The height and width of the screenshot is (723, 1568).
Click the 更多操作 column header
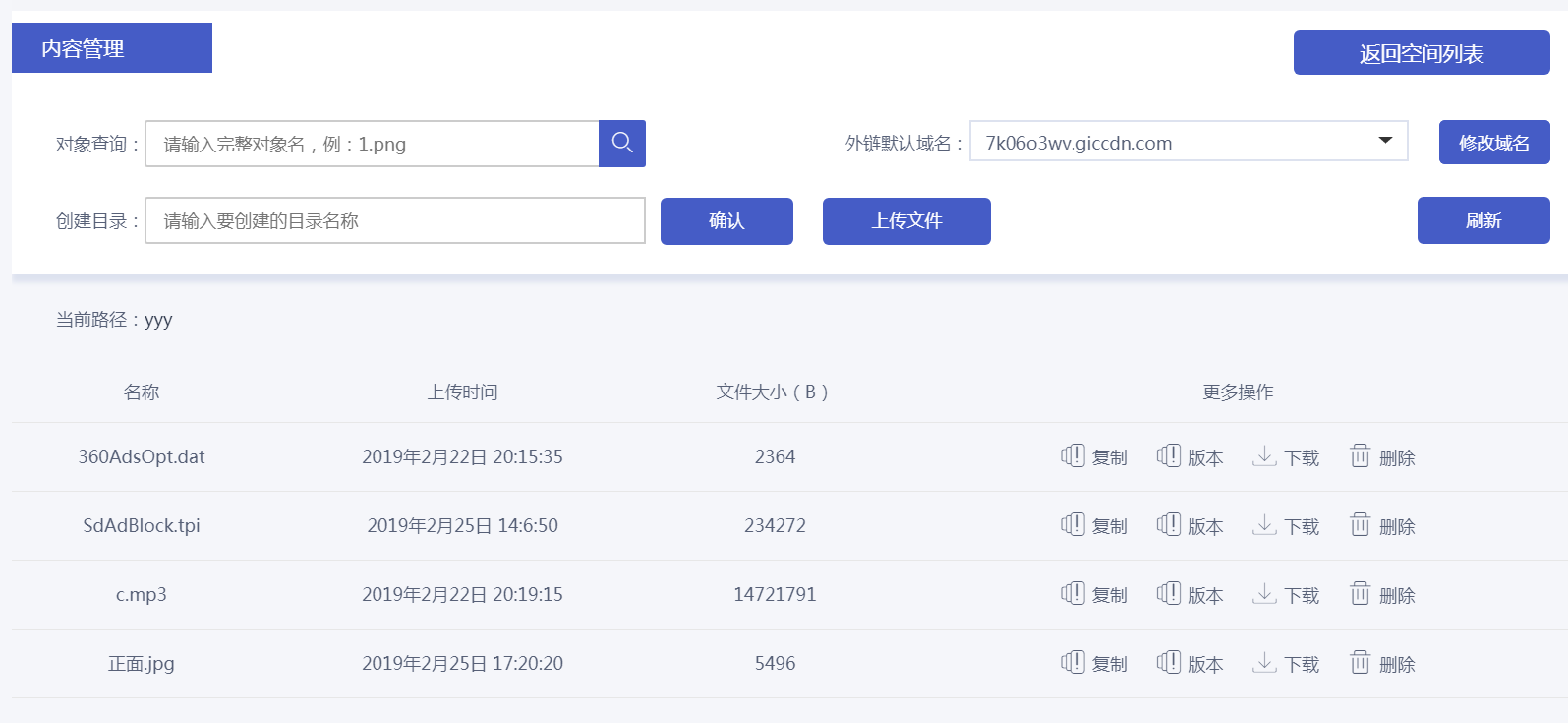click(1238, 392)
